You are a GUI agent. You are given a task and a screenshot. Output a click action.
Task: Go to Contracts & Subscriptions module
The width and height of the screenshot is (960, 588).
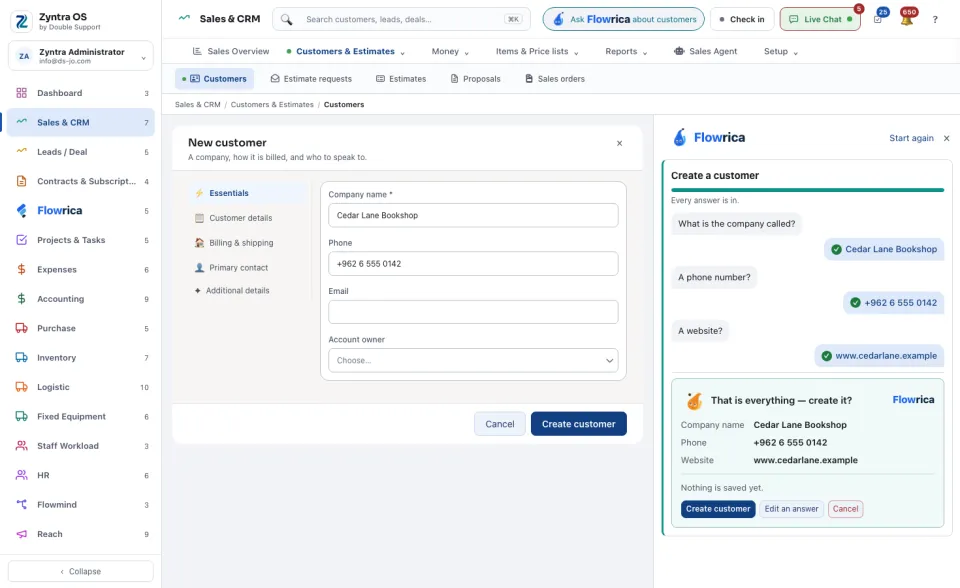click(81, 181)
